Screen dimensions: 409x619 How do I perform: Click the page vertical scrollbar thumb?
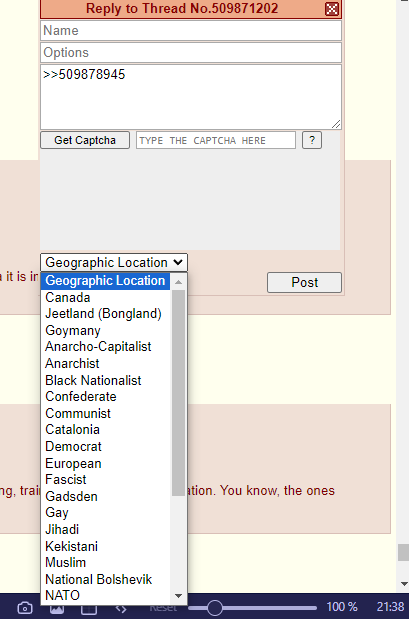pos(403,552)
